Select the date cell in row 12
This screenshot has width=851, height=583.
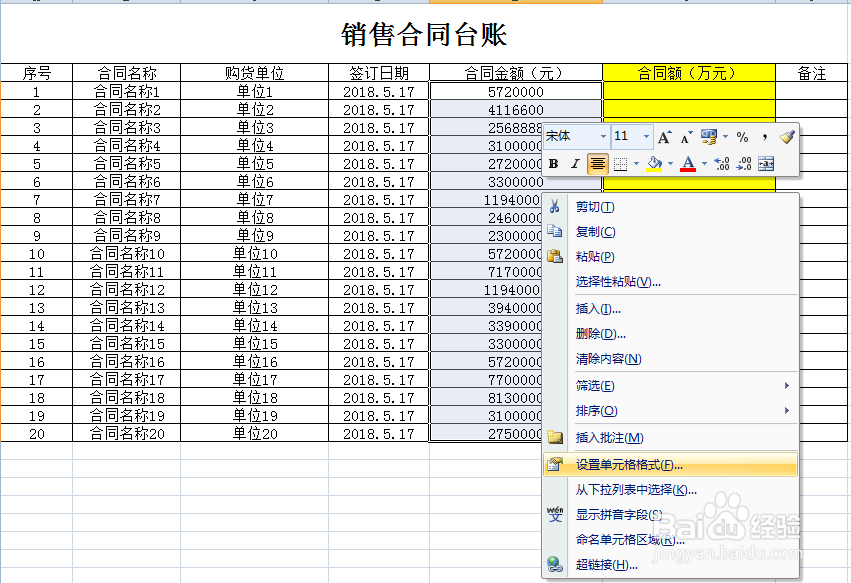point(379,289)
